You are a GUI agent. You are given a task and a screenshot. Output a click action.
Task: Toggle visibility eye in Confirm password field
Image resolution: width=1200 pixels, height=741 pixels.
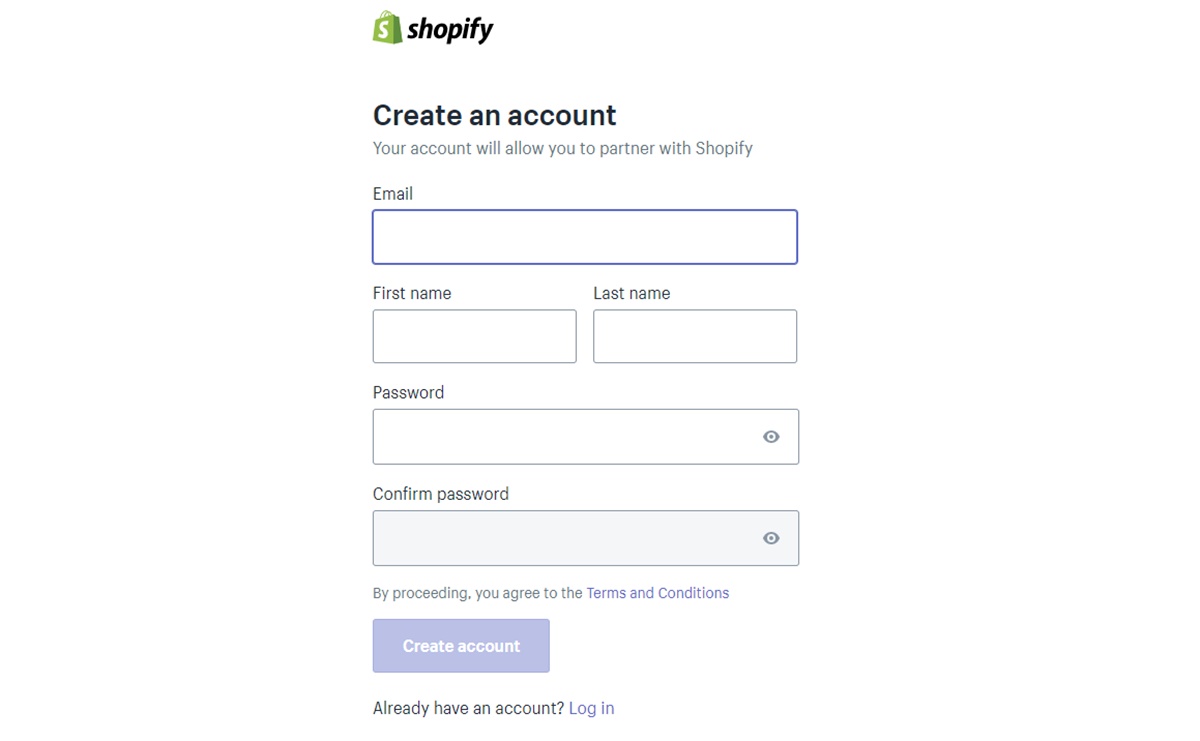tap(771, 538)
